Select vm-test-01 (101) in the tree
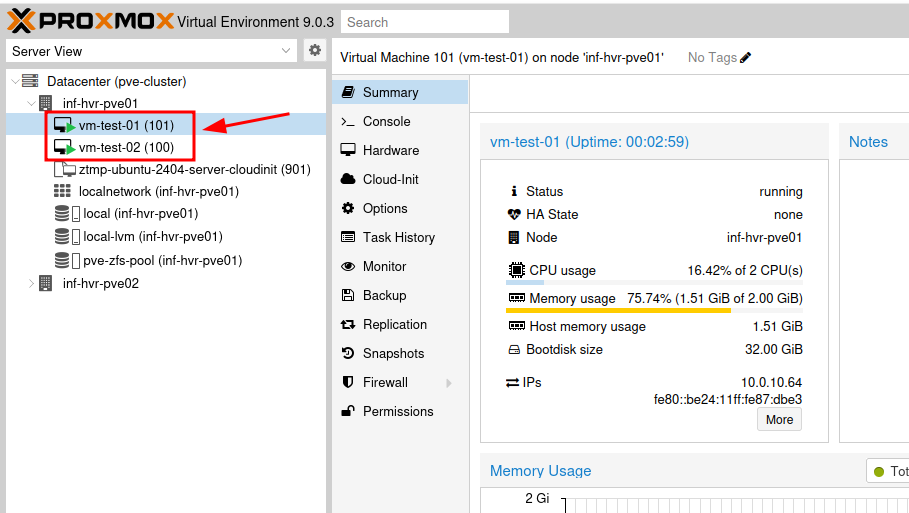Screen dimensions: 909x513 pos(126,125)
